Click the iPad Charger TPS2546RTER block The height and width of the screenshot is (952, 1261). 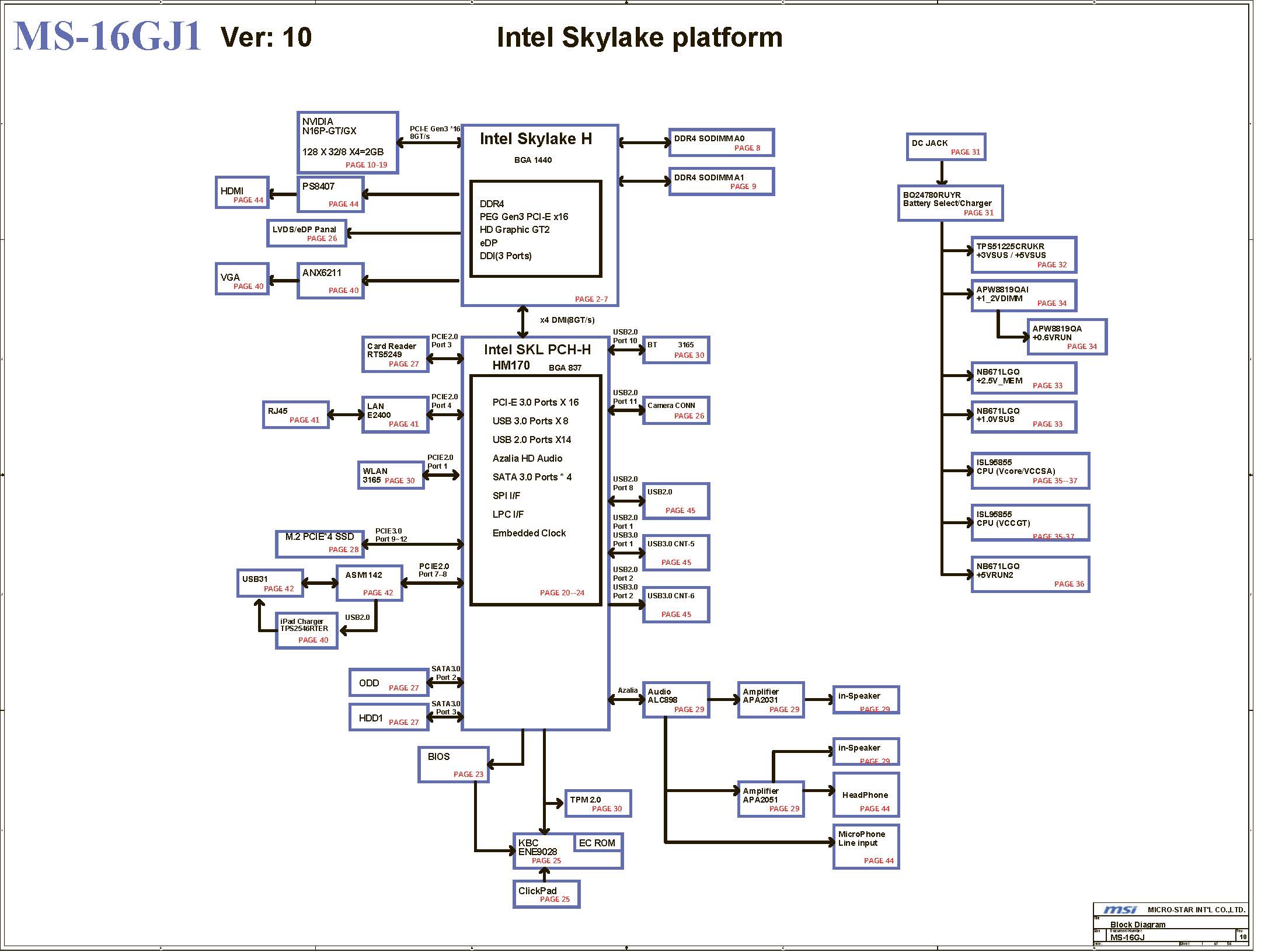tap(306, 630)
